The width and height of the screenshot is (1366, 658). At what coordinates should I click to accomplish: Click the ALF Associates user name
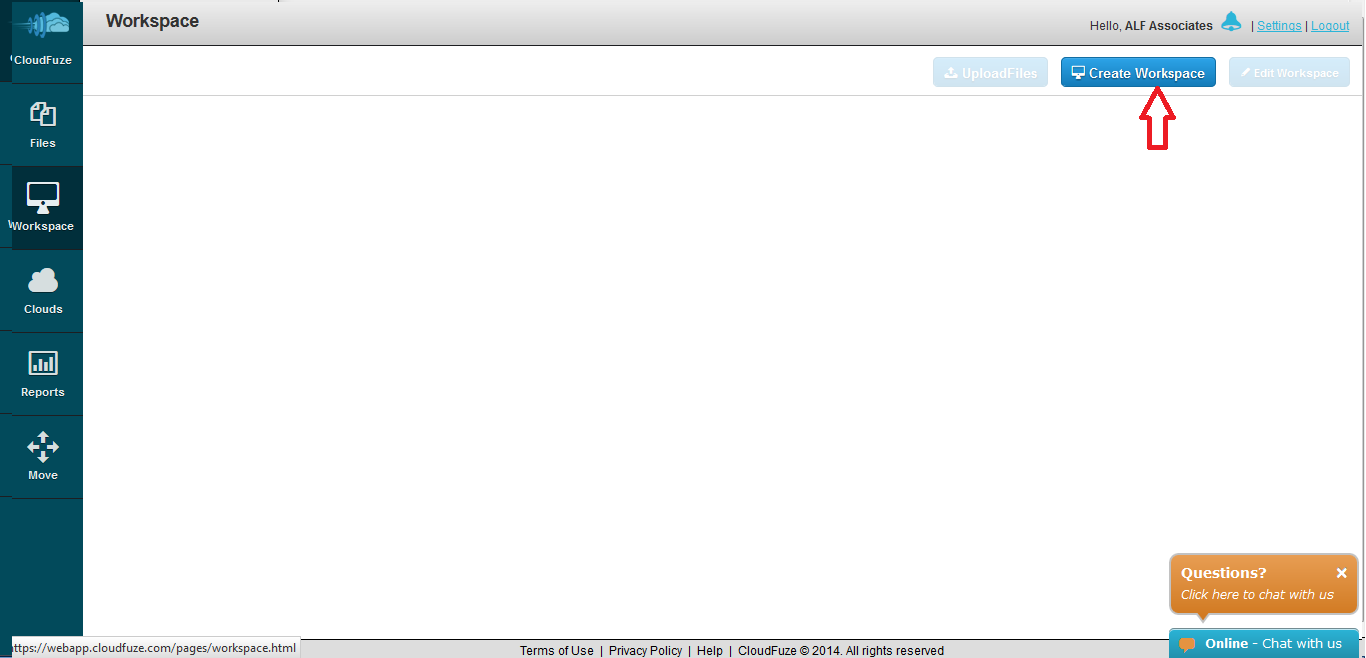[1169, 26]
